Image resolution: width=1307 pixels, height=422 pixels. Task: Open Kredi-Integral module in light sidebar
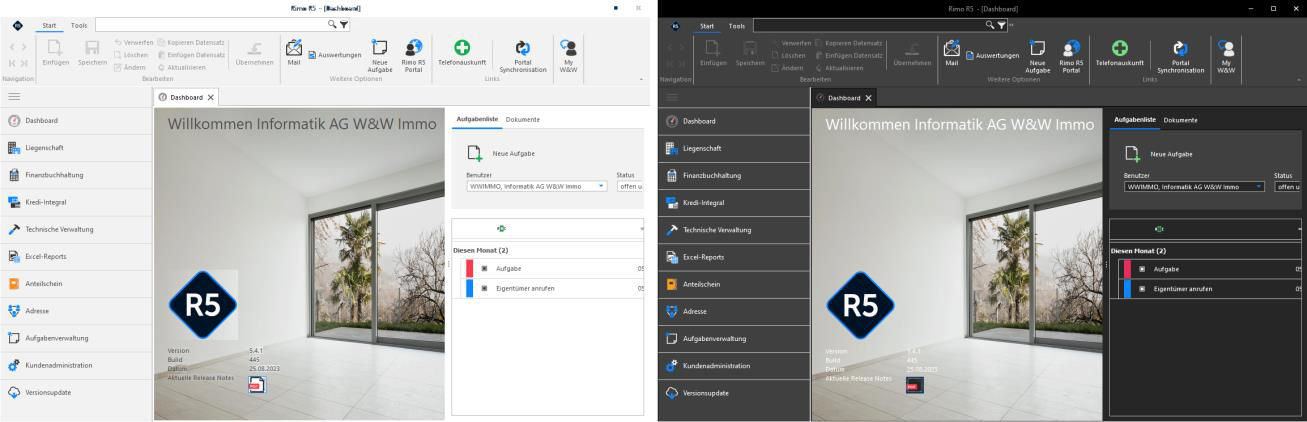point(76,202)
